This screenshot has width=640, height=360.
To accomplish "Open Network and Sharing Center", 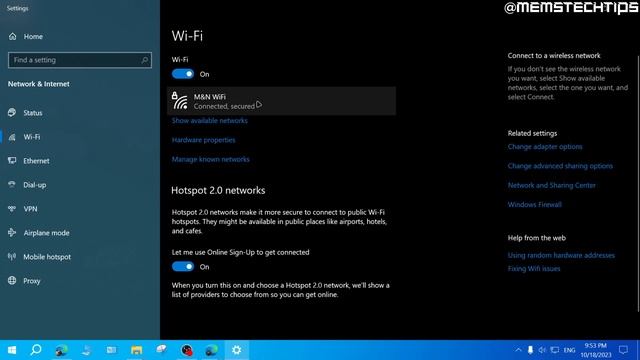I will [551, 185].
